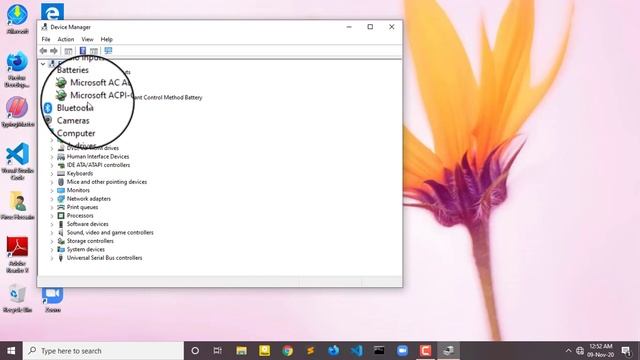Expand the Software devices node
The height and width of the screenshot is (360, 640).
pyautogui.click(x=52, y=224)
